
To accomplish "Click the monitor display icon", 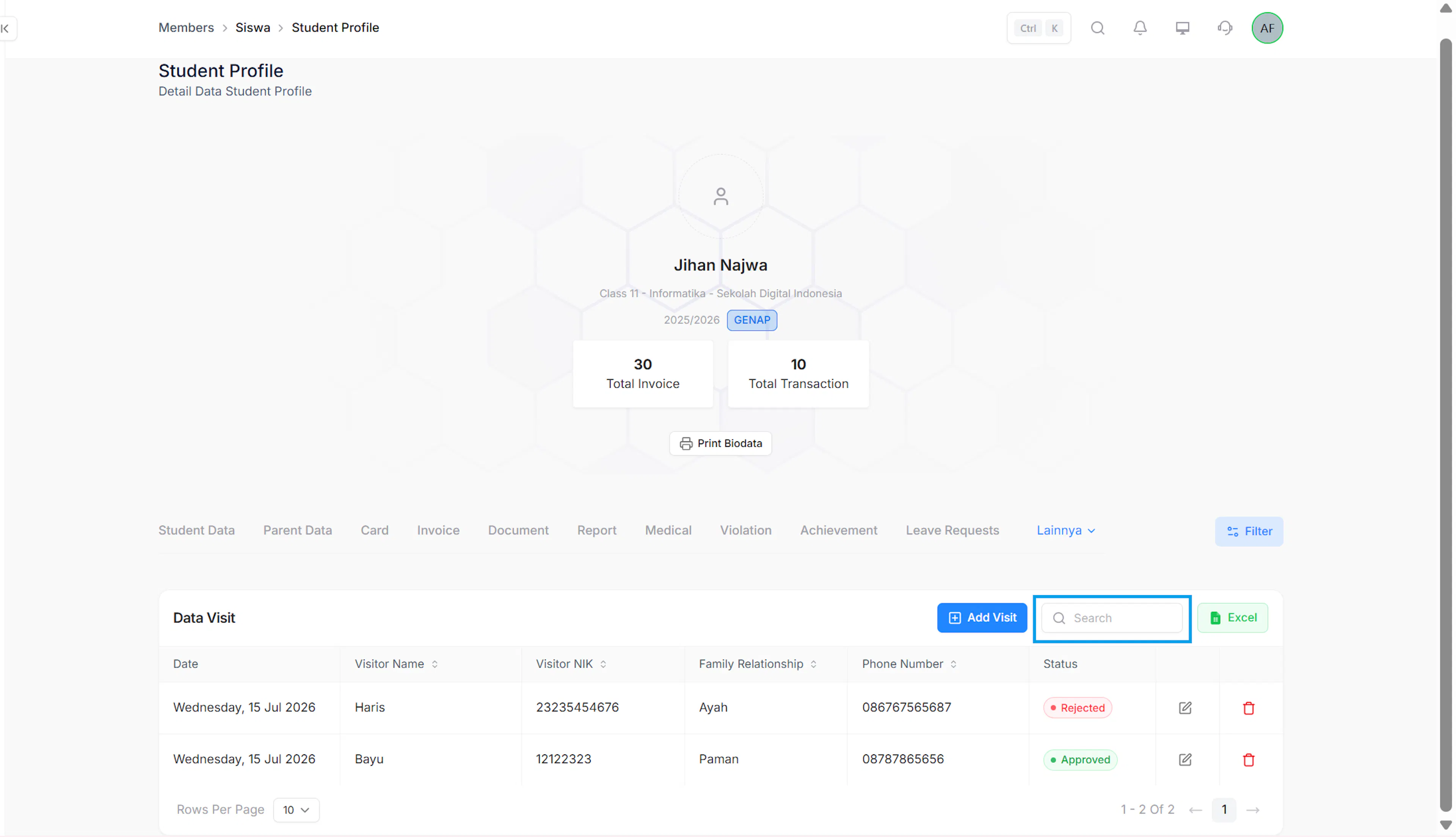I will click(1182, 28).
